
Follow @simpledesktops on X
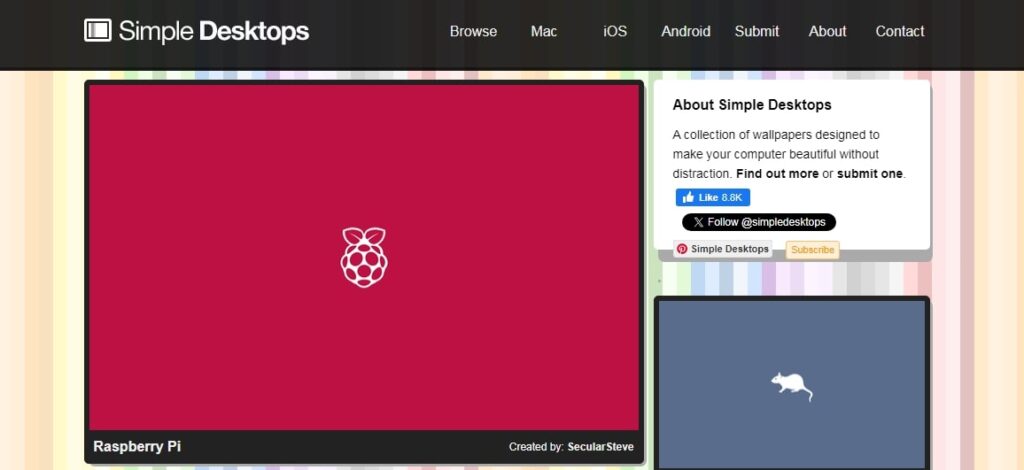(x=759, y=222)
